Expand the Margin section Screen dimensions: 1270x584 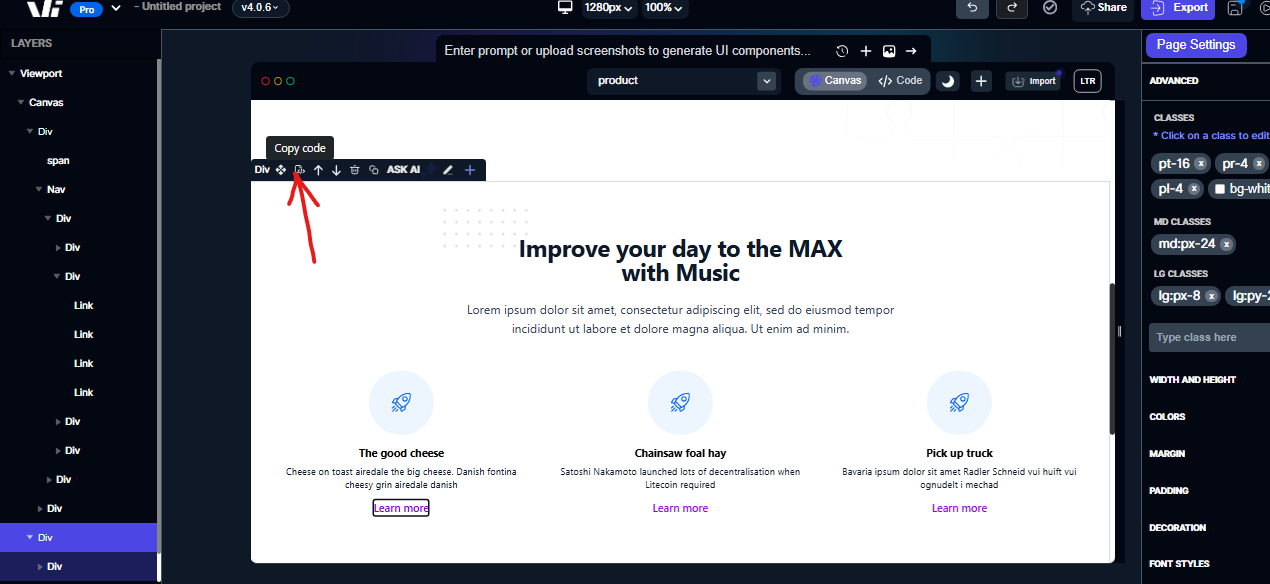(x=1167, y=454)
